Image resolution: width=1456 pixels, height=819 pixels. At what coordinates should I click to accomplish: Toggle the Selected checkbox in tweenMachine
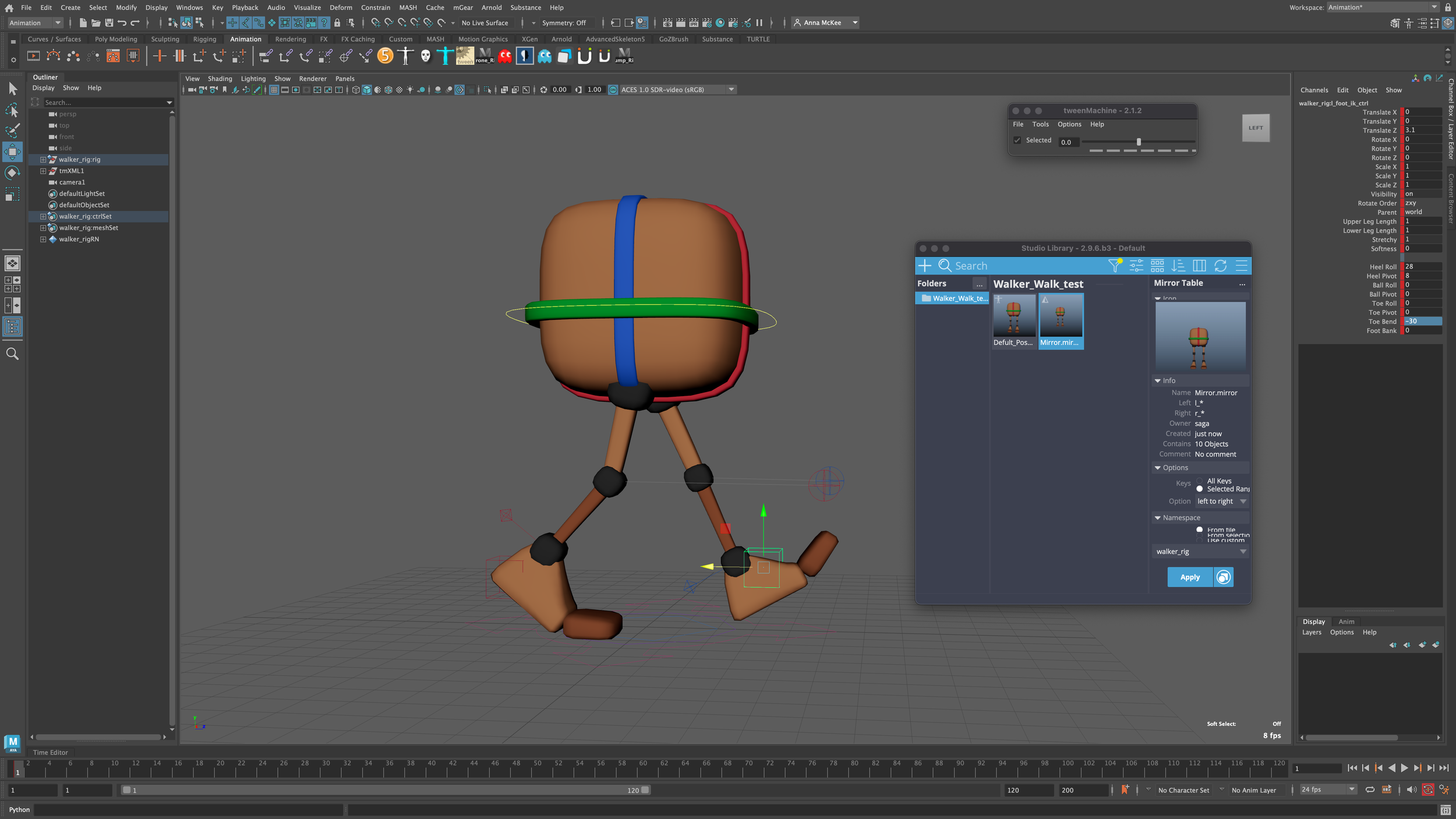(x=1017, y=140)
